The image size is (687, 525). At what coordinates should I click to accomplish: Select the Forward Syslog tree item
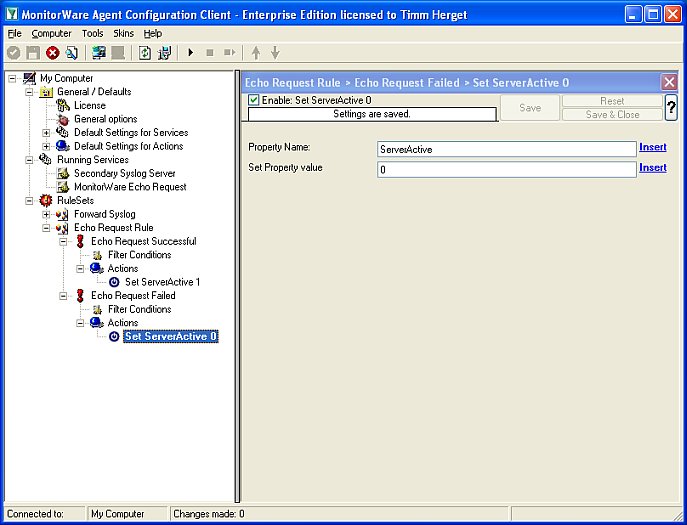(105, 214)
